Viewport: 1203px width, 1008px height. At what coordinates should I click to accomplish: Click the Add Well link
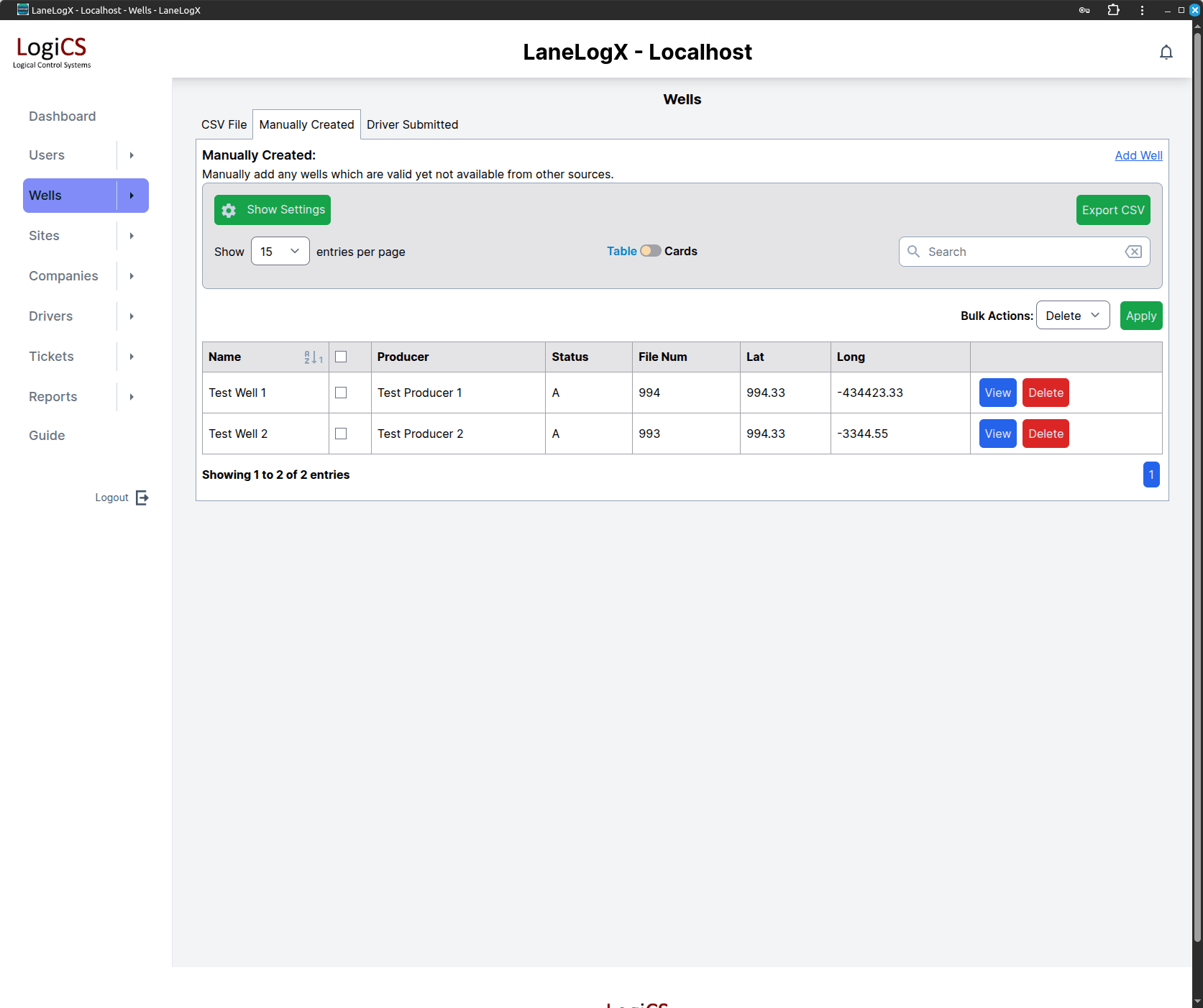pos(1138,155)
